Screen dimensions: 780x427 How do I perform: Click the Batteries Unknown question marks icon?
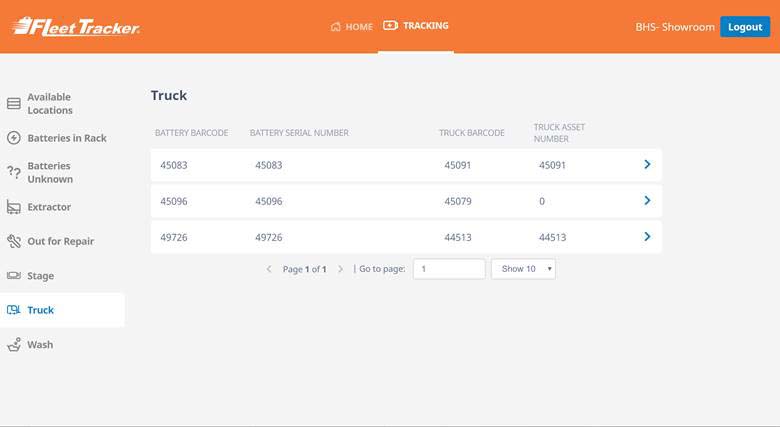[x=14, y=173]
